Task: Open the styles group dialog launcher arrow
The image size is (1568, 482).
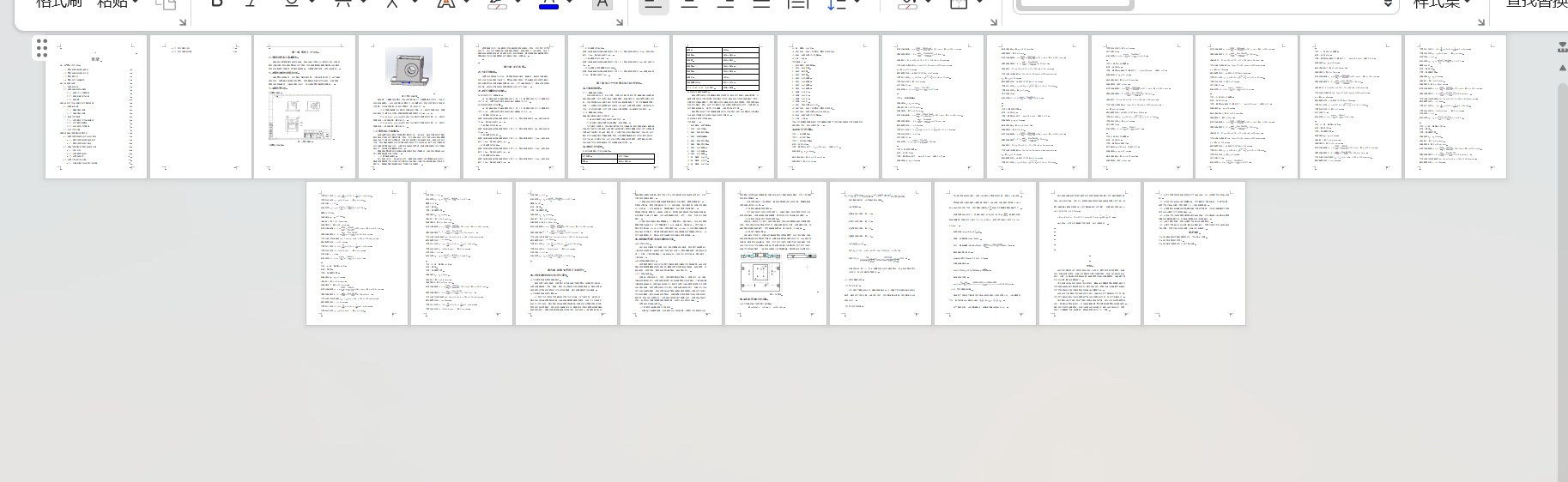Action: click(x=1480, y=22)
